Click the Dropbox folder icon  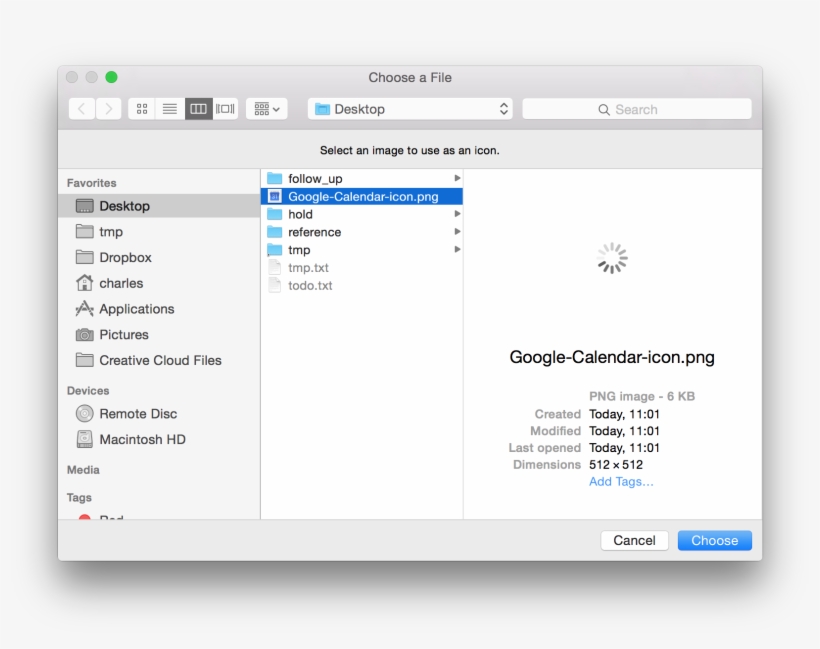click(84, 257)
